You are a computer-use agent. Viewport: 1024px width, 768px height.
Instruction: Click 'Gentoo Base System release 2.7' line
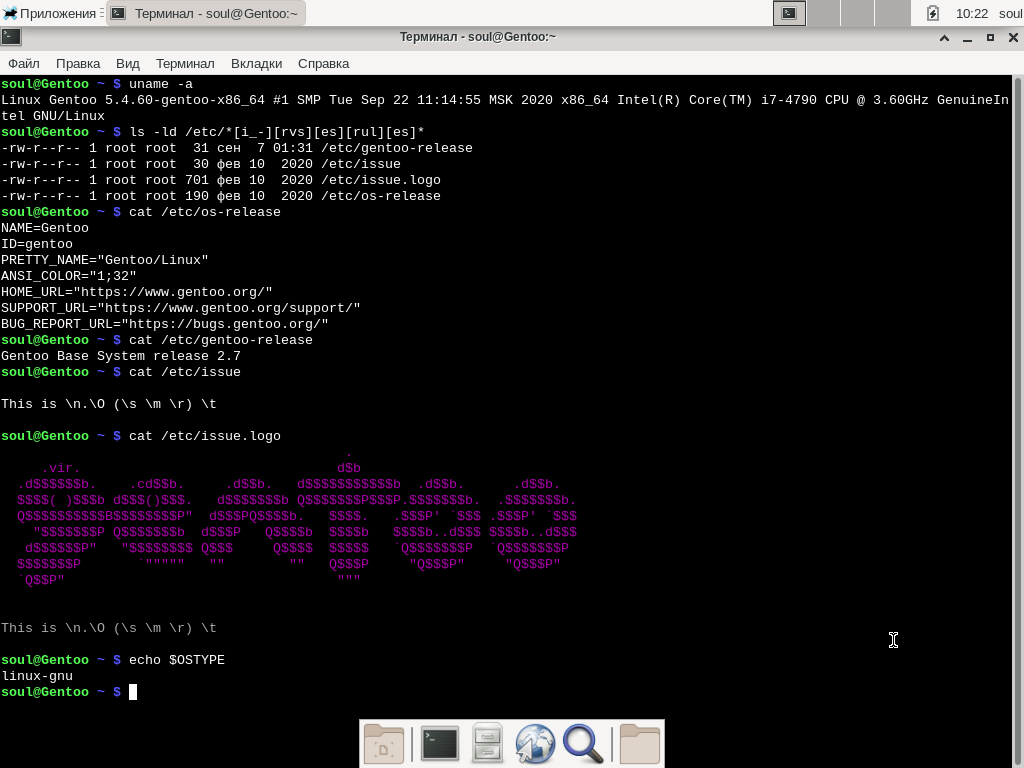(121, 357)
